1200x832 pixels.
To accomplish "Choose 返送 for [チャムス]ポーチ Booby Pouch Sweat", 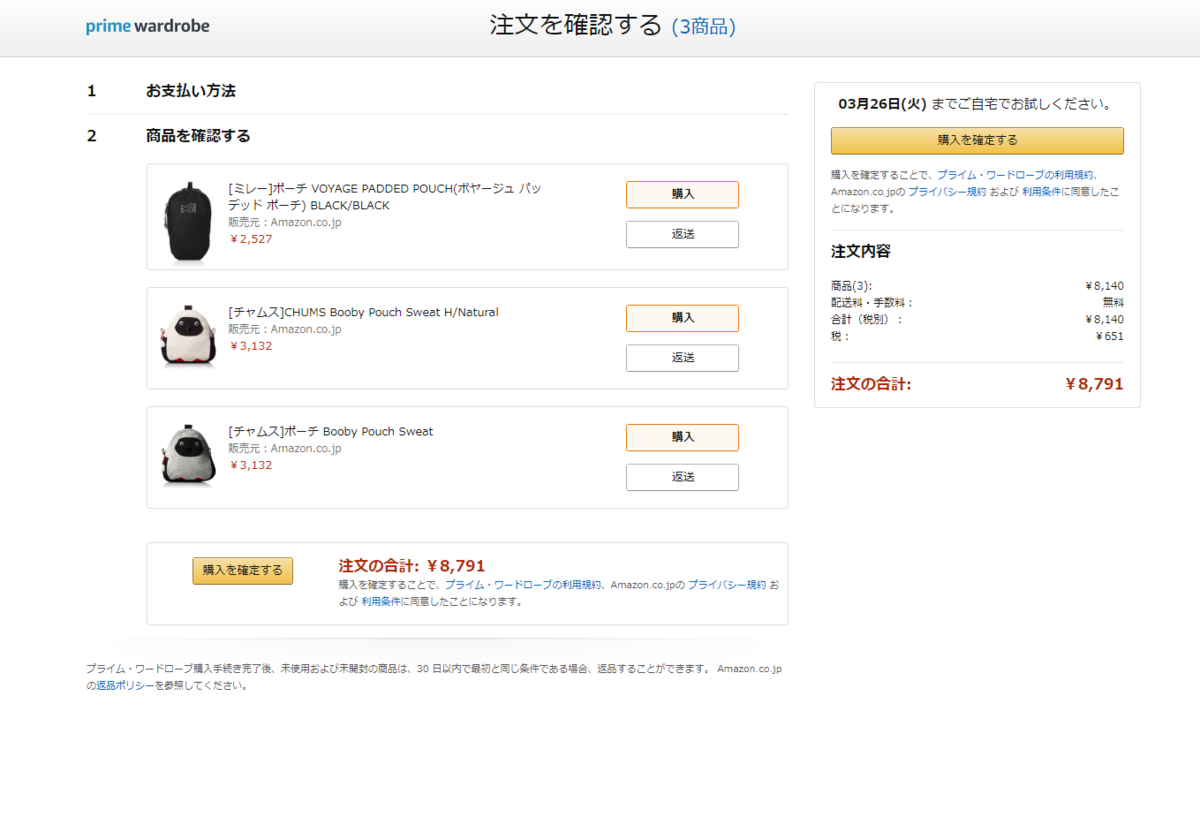I will click(x=682, y=477).
